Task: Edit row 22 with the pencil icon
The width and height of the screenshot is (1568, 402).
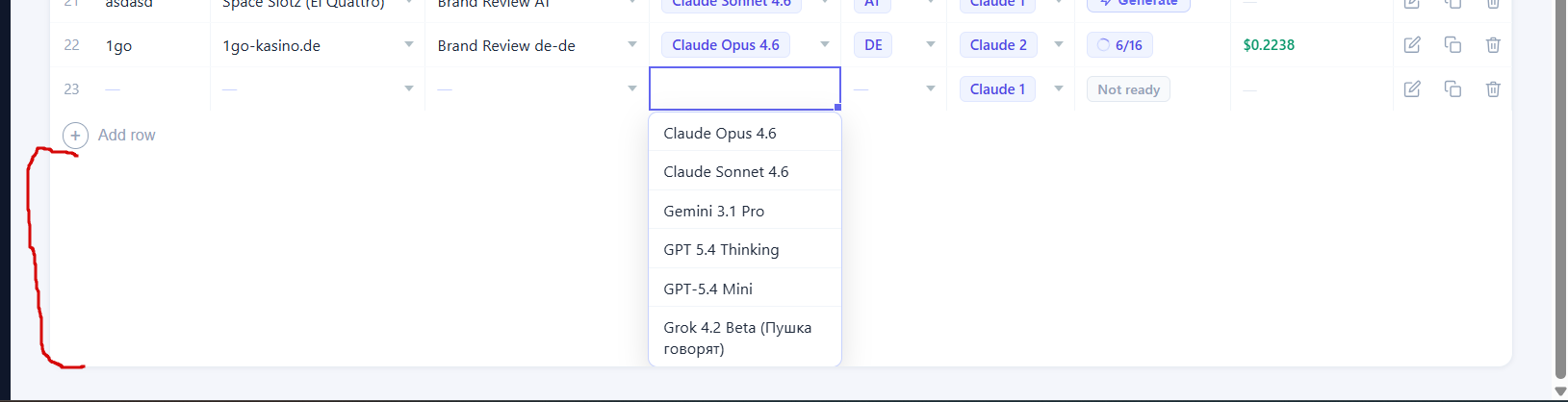Action: (x=1412, y=45)
